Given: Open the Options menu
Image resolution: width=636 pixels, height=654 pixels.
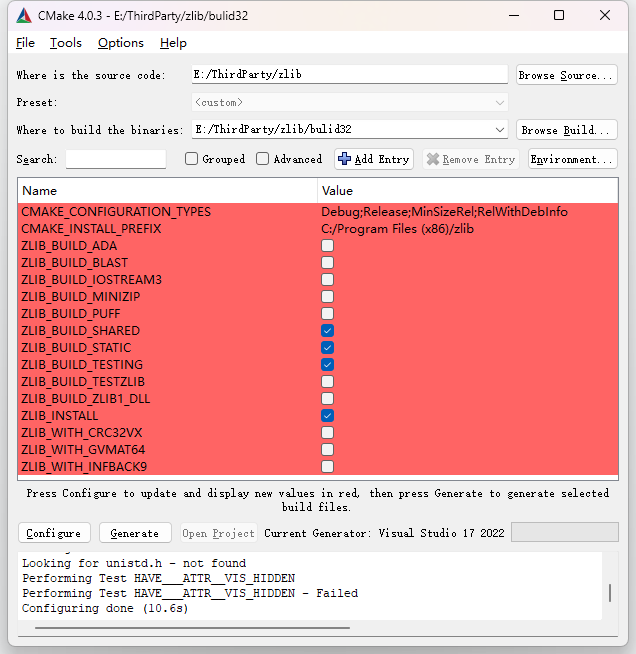Looking at the screenshot, I should [x=121, y=43].
